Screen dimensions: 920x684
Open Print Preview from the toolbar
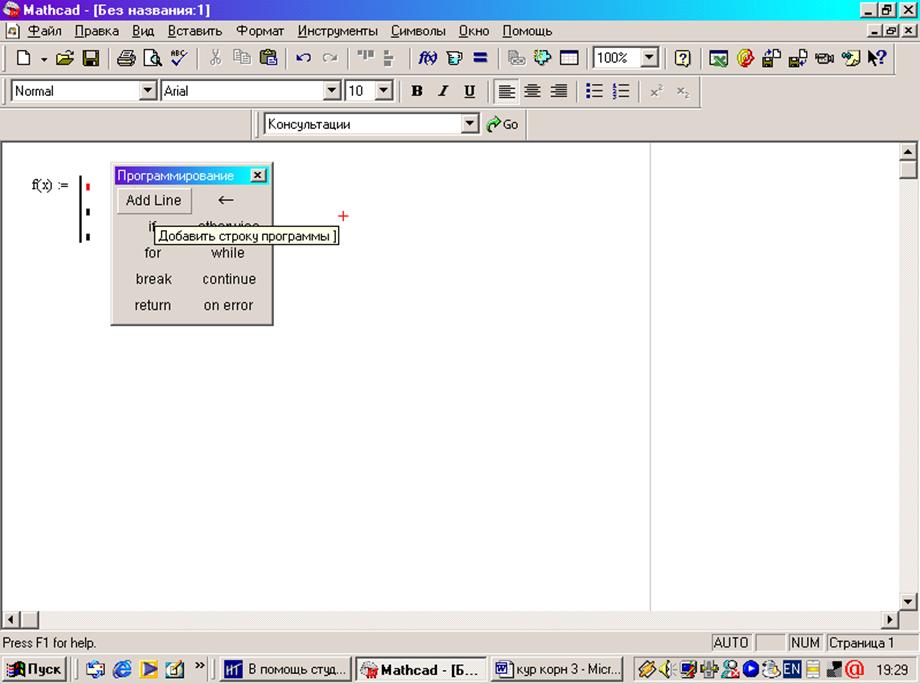152,59
